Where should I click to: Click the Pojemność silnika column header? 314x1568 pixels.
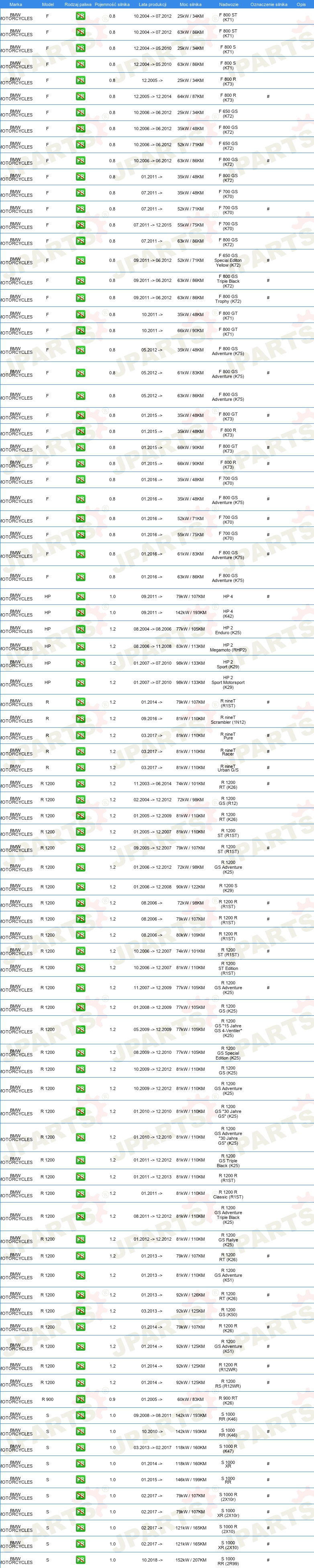click(x=112, y=4)
